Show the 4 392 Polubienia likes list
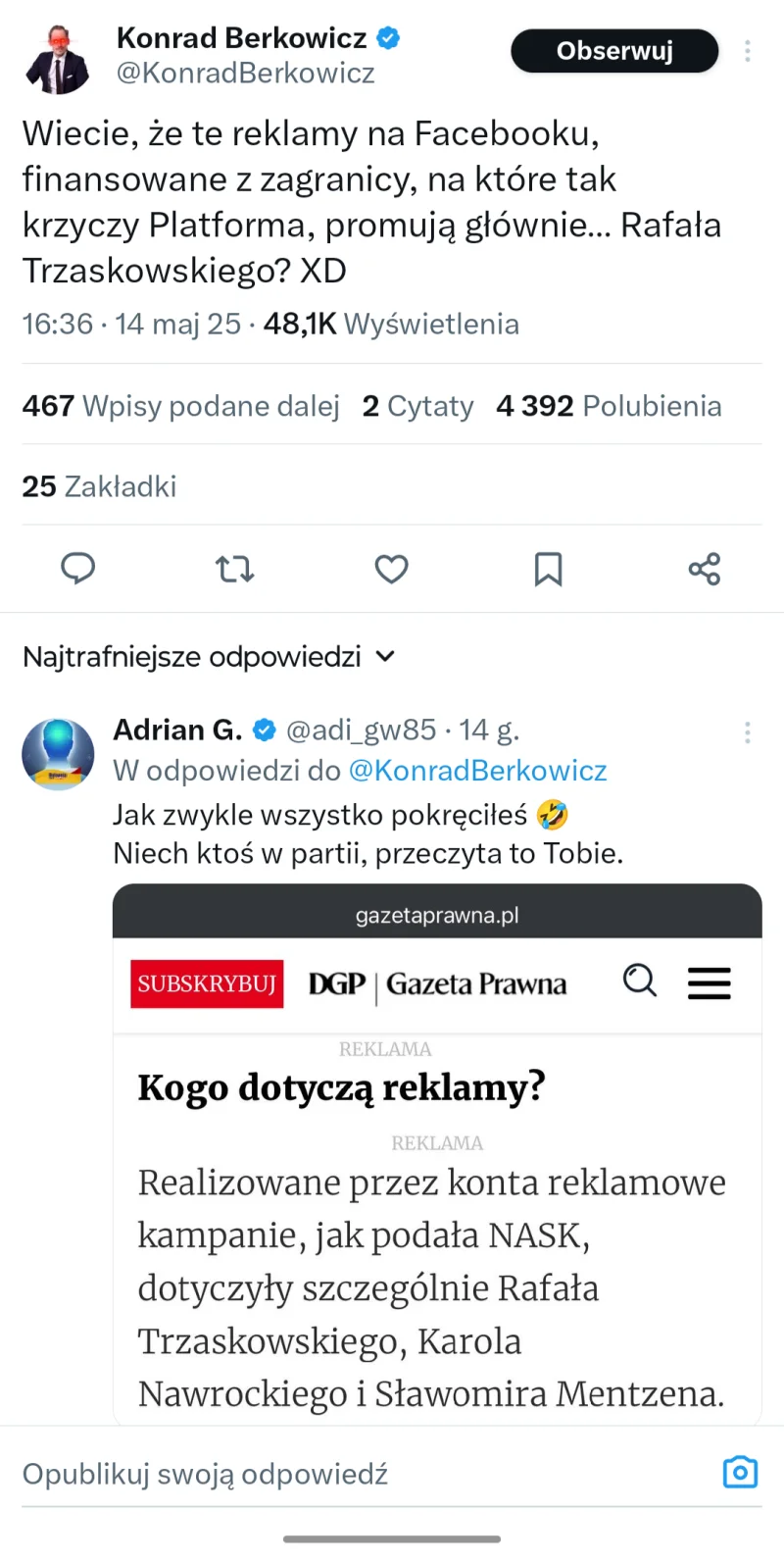 point(609,406)
